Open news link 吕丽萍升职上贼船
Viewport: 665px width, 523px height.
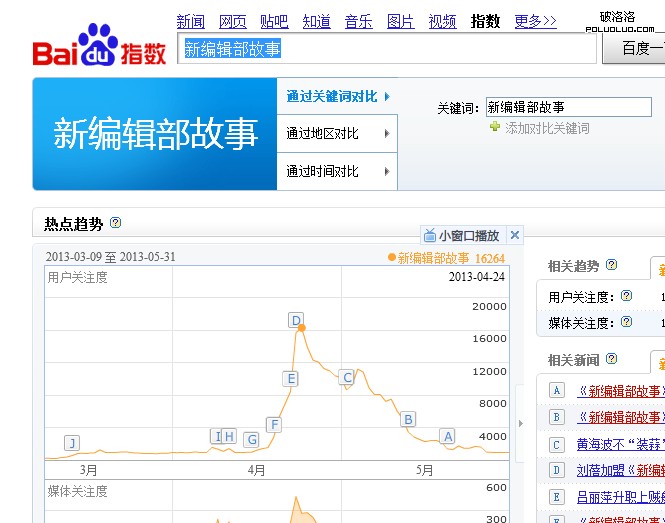coord(620,497)
